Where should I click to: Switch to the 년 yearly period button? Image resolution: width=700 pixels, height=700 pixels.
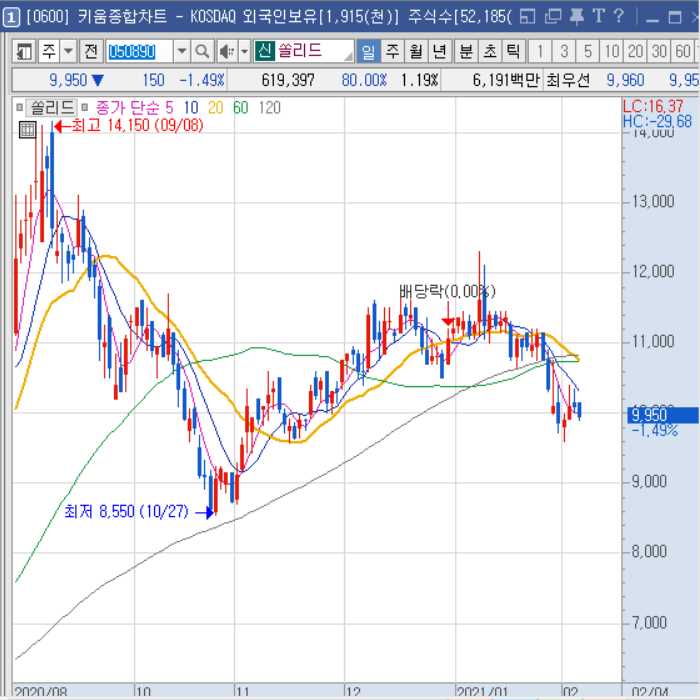[x=440, y=52]
